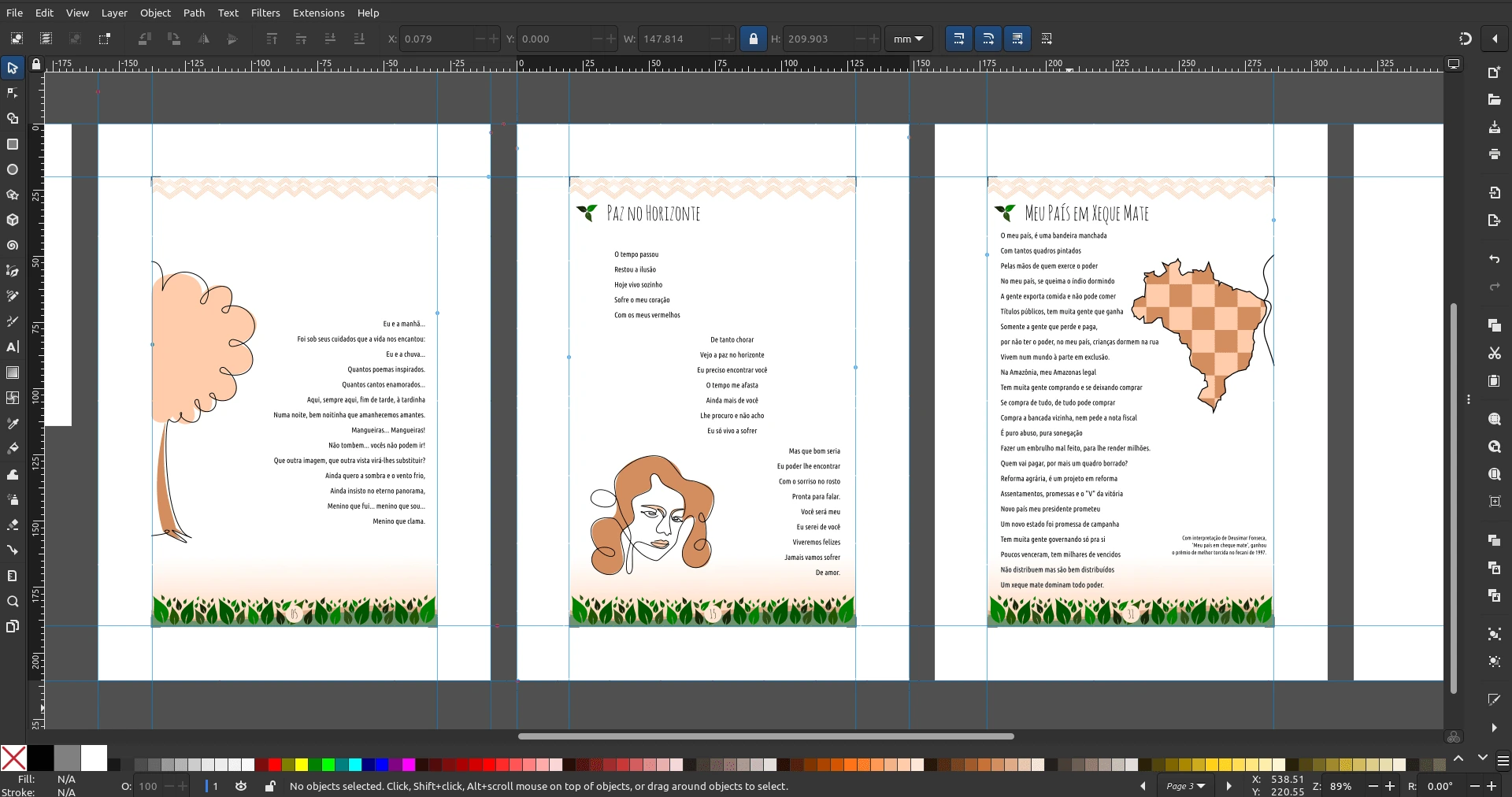The image size is (1512, 797).
Task: Select the 3D Box tool
Action: 13,220
